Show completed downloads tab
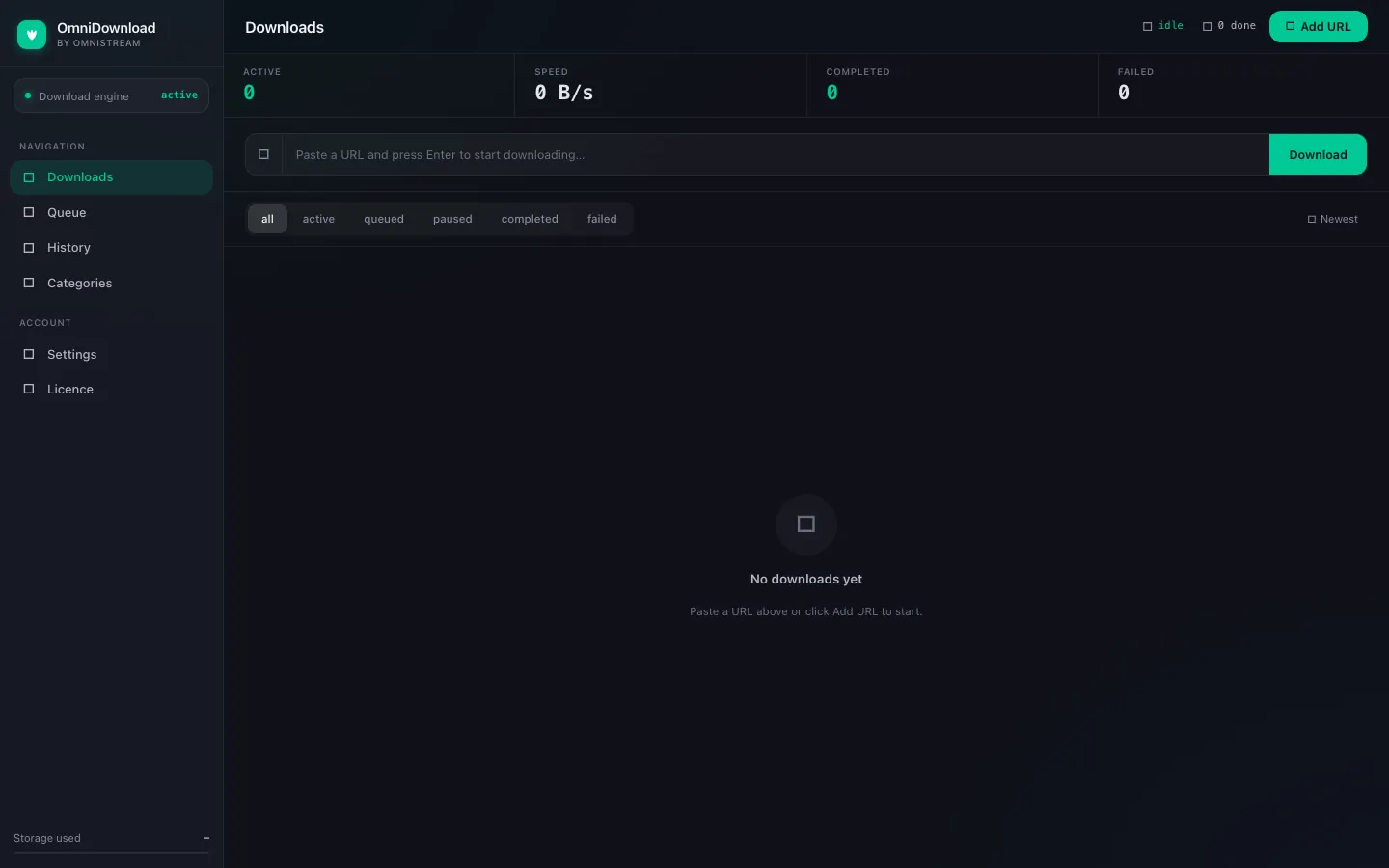 [x=530, y=219]
